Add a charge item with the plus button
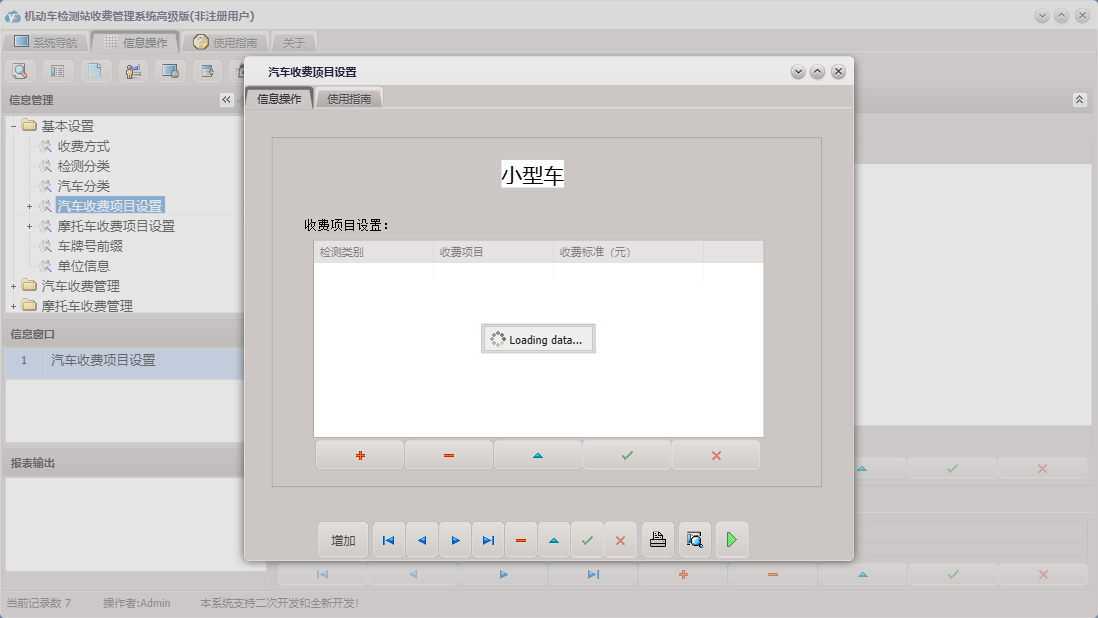This screenshot has height=618, width=1098. point(359,454)
